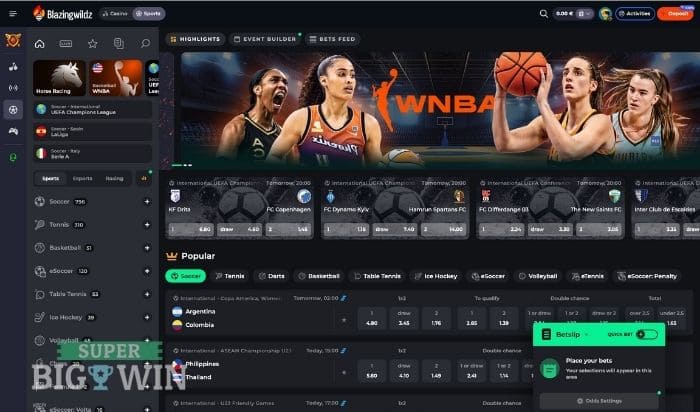The image size is (700, 412).
Task: Open Spain LaLiga link
Action: 92,132
